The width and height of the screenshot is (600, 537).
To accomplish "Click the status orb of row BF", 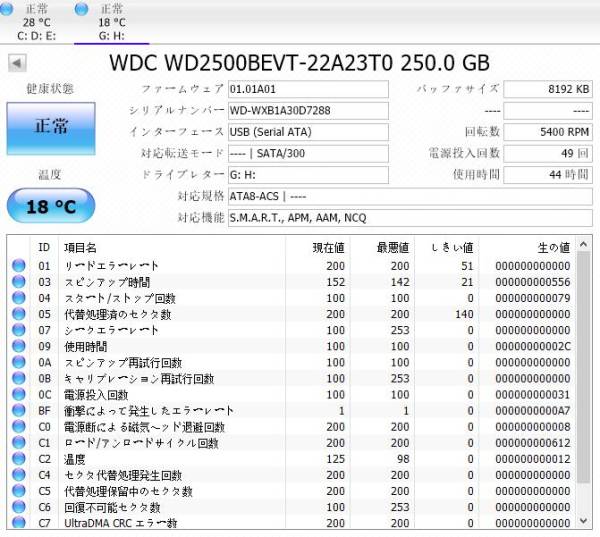I will coord(18,410).
